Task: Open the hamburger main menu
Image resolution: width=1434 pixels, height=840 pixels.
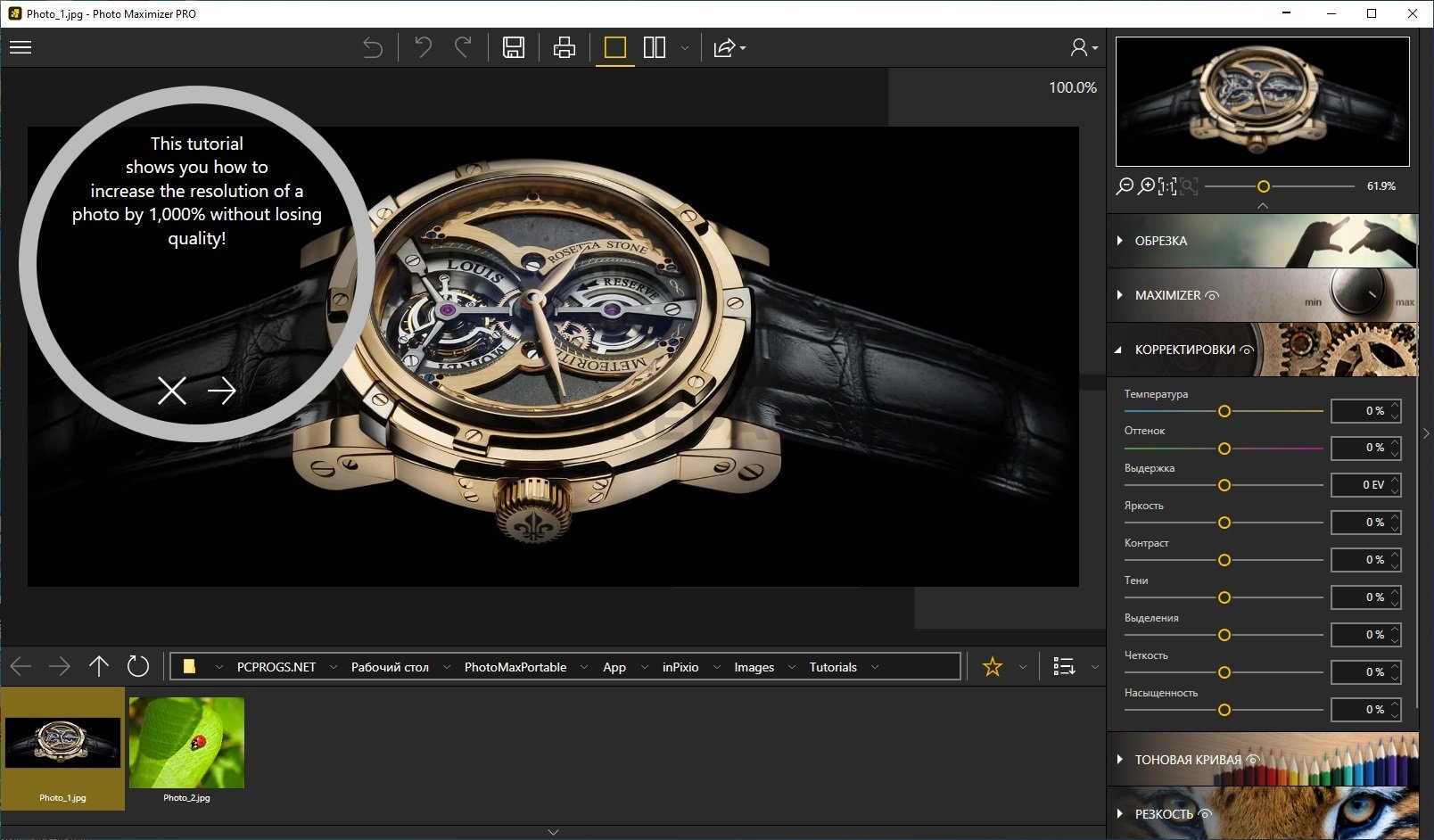Action: (21, 47)
